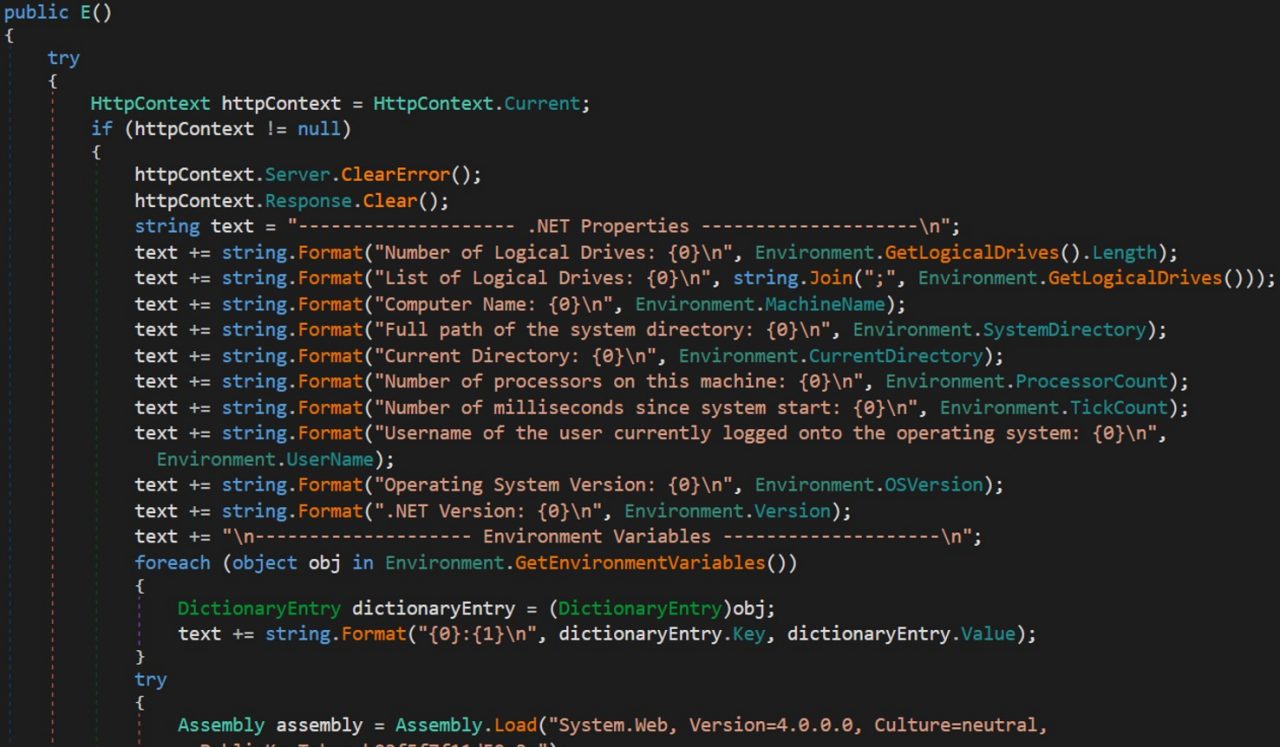Click the "null" keyword in the if condition
Screen dimensions: 1280x747
coord(319,129)
